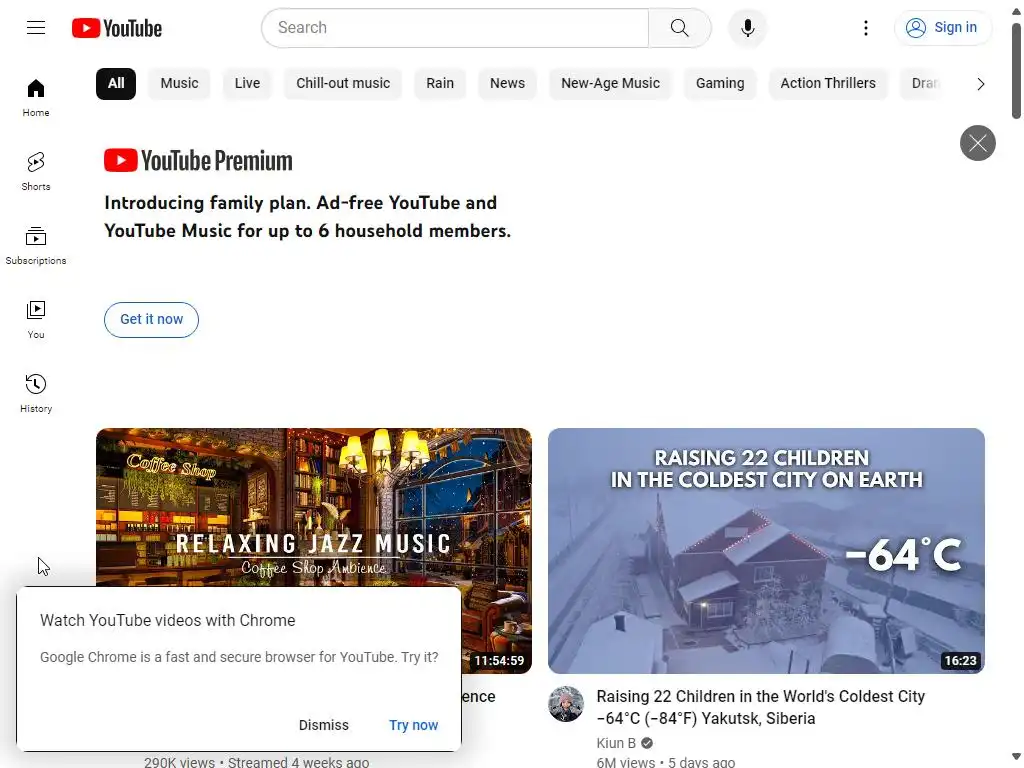1024x768 pixels.
Task: Open Relaxing Jazz Music video thumbnail
Action: coord(313,507)
